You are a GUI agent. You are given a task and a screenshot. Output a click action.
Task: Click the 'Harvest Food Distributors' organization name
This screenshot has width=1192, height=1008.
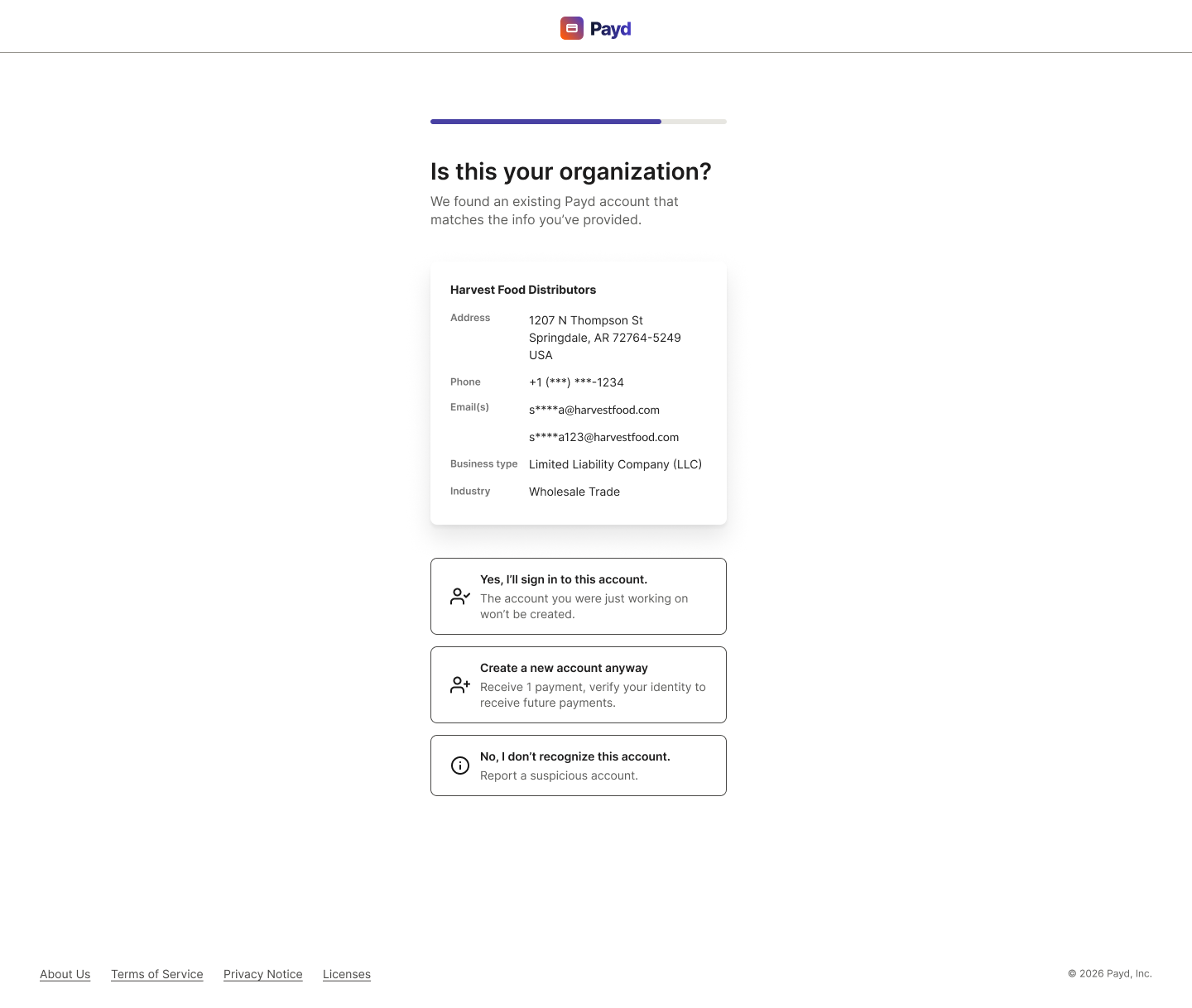point(523,290)
